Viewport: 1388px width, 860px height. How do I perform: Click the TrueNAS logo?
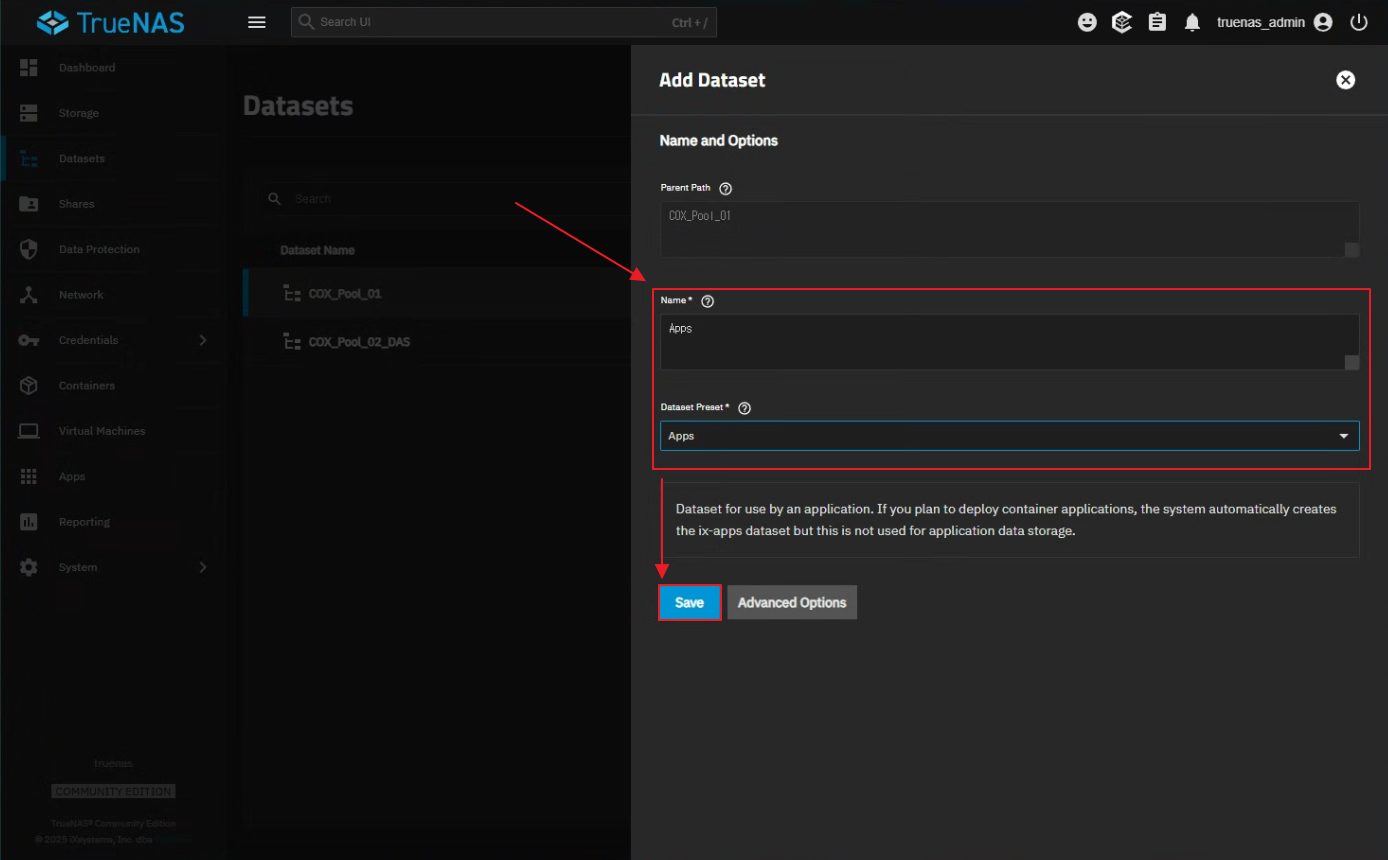point(110,22)
